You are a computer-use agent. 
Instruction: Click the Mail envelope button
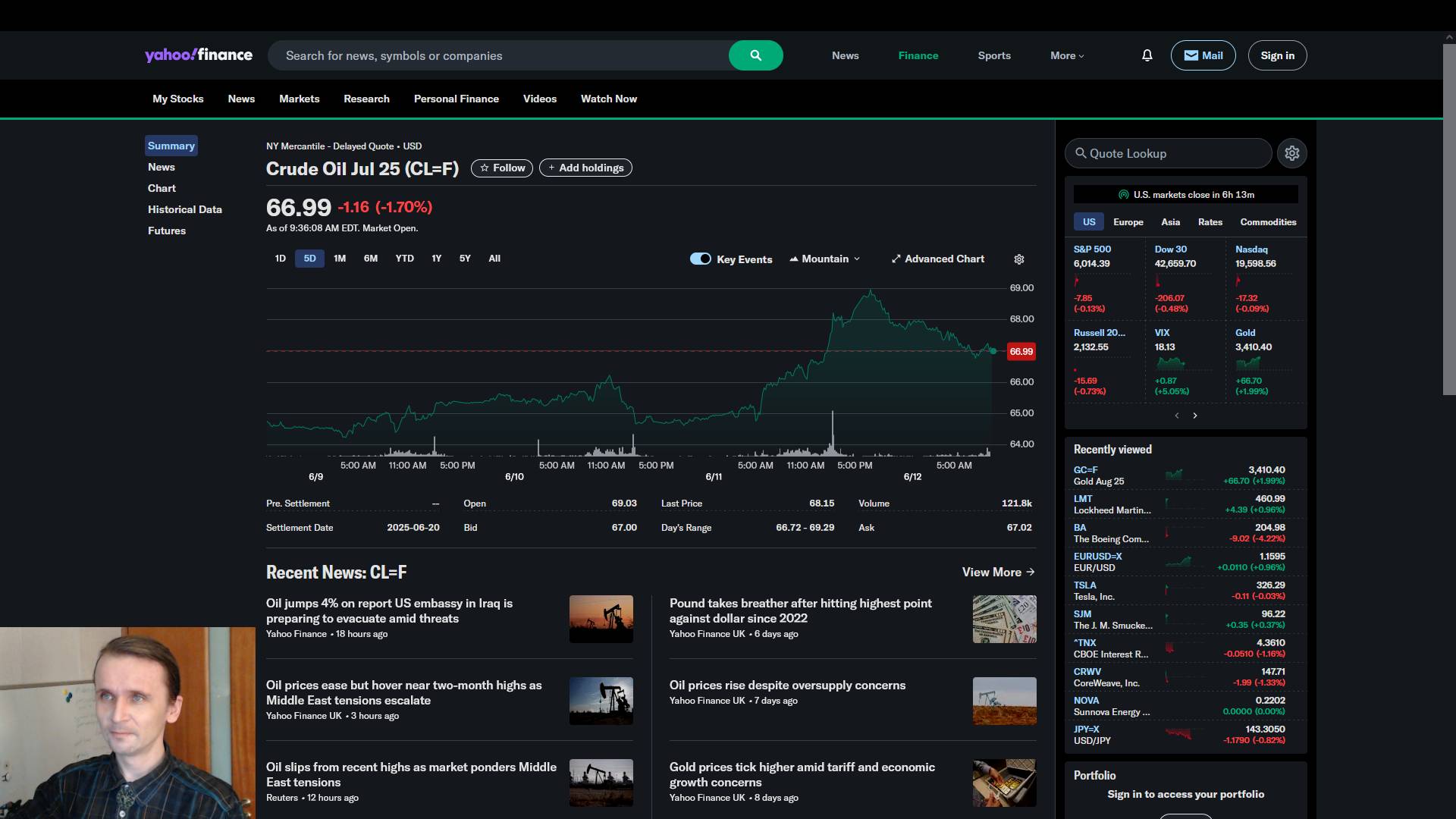(x=1203, y=55)
